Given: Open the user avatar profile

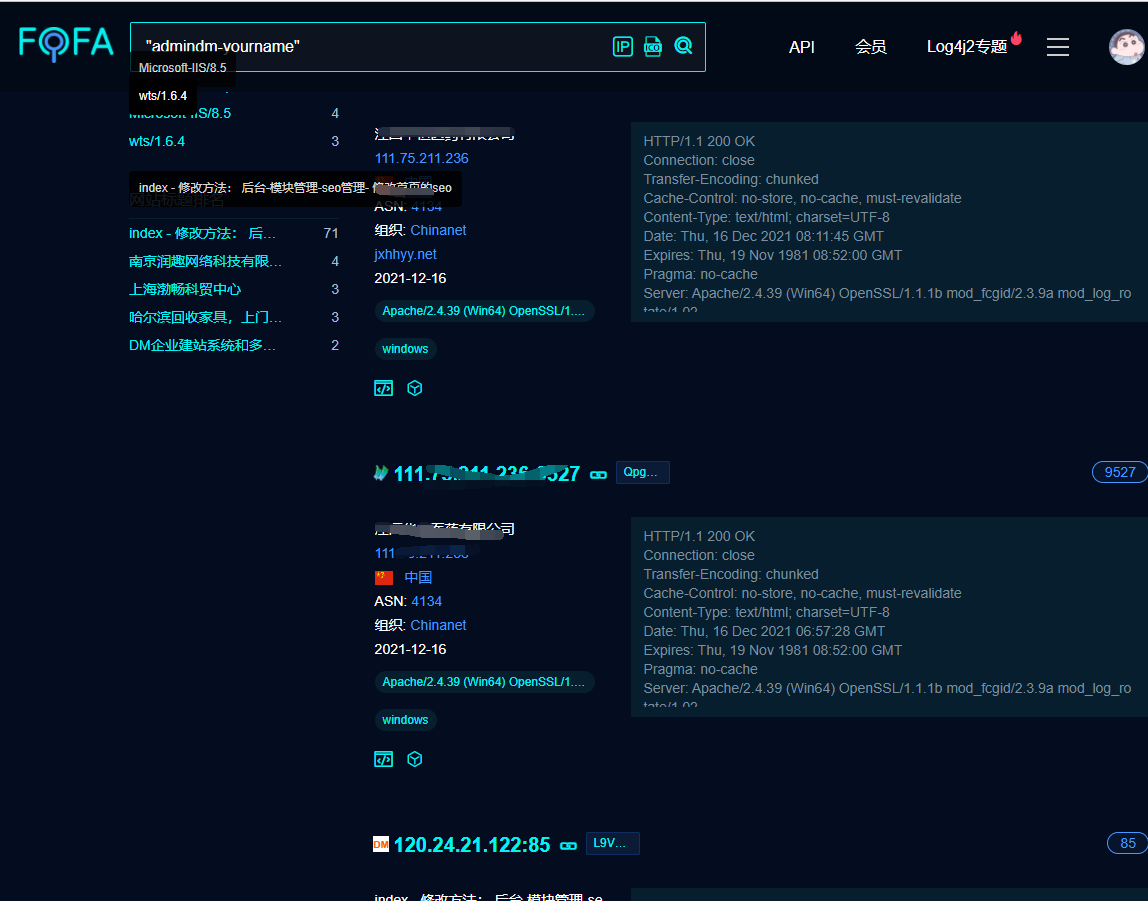Looking at the screenshot, I should pos(1126,47).
